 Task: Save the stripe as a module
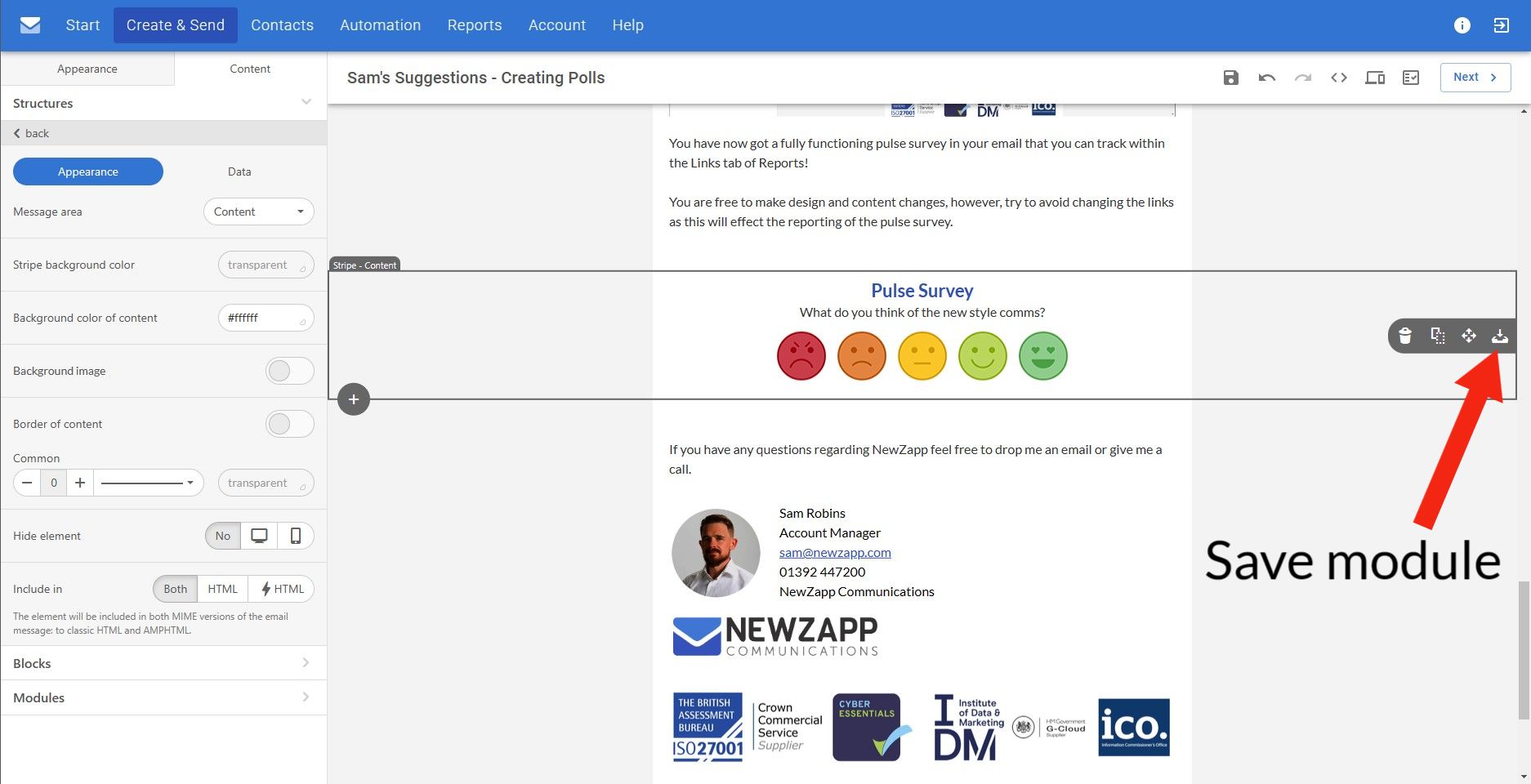[1499, 336]
